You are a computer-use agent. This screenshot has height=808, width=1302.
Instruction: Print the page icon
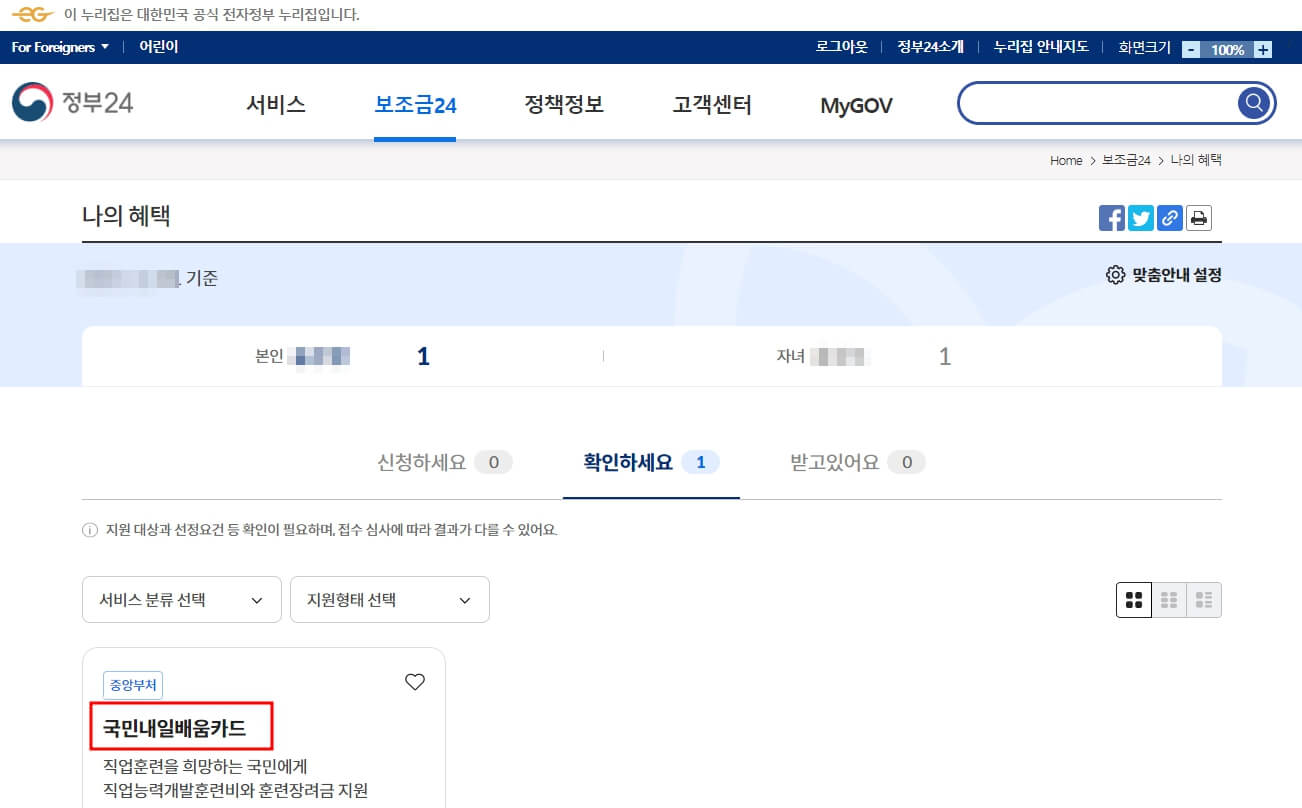click(1199, 218)
